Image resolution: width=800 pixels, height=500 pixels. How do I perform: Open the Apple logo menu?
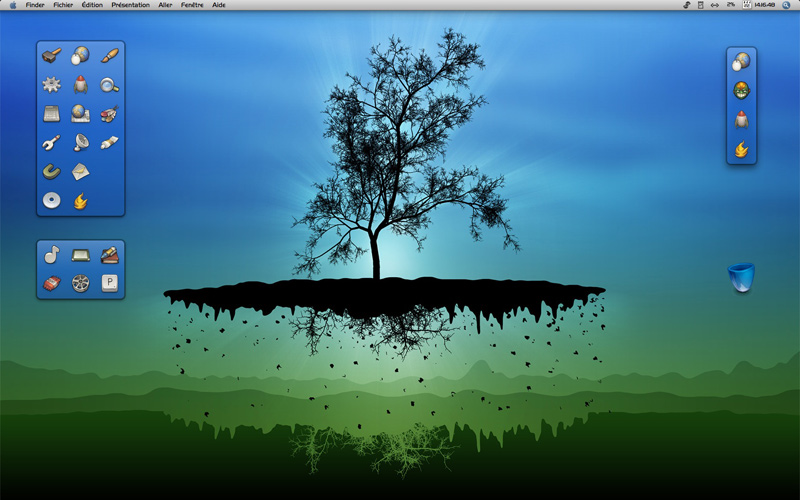tap(13, 5)
